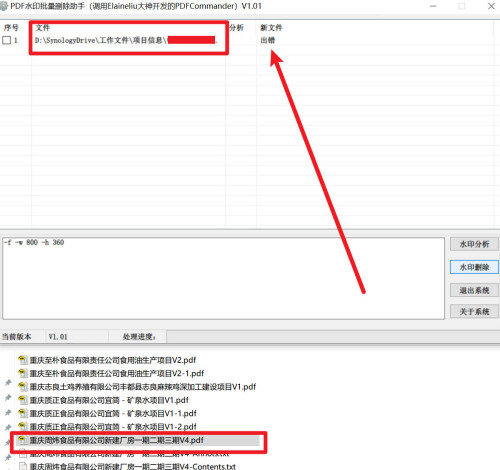Click the 退出系统 button

(x=474, y=290)
